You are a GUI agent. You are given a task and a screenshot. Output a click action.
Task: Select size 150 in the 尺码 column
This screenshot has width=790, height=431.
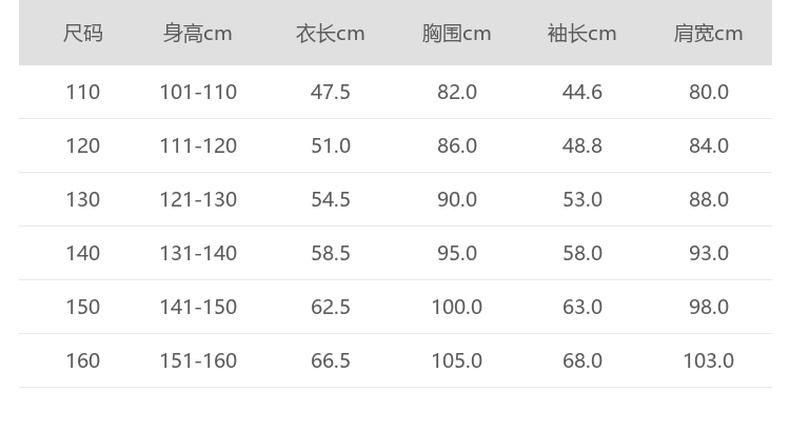point(83,307)
